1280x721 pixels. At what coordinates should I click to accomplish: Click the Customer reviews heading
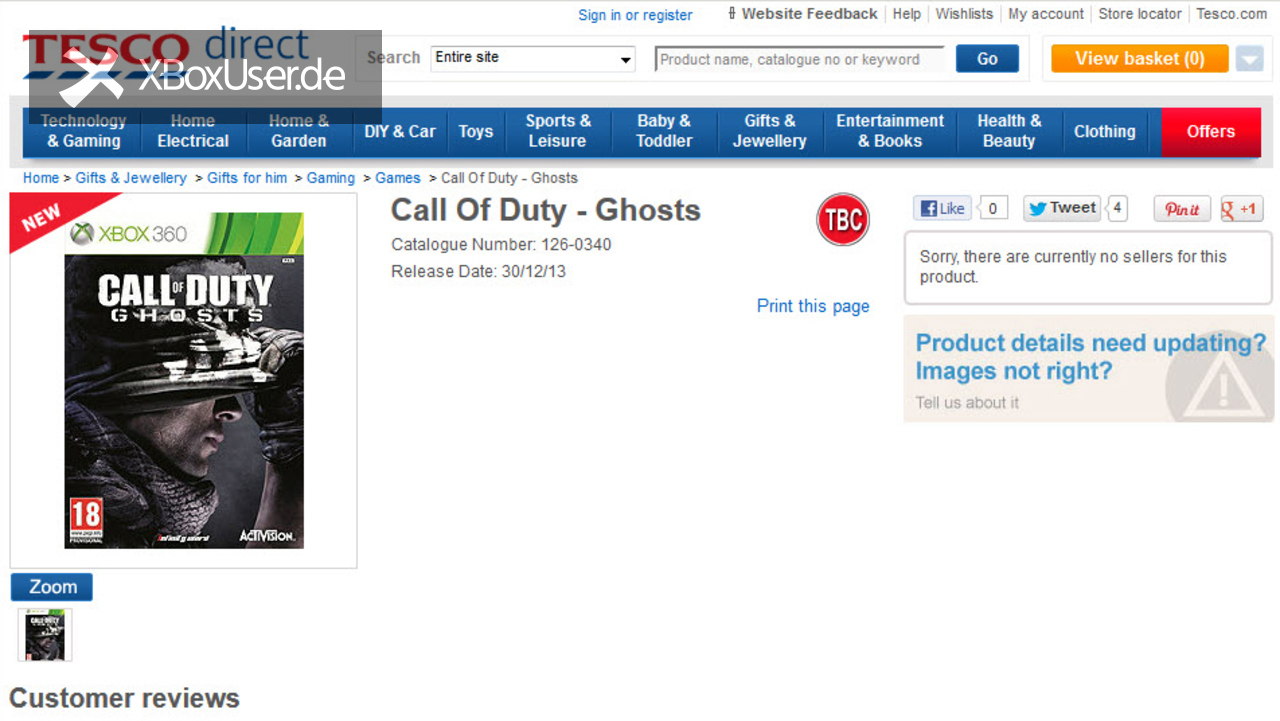pyautogui.click(x=125, y=698)
